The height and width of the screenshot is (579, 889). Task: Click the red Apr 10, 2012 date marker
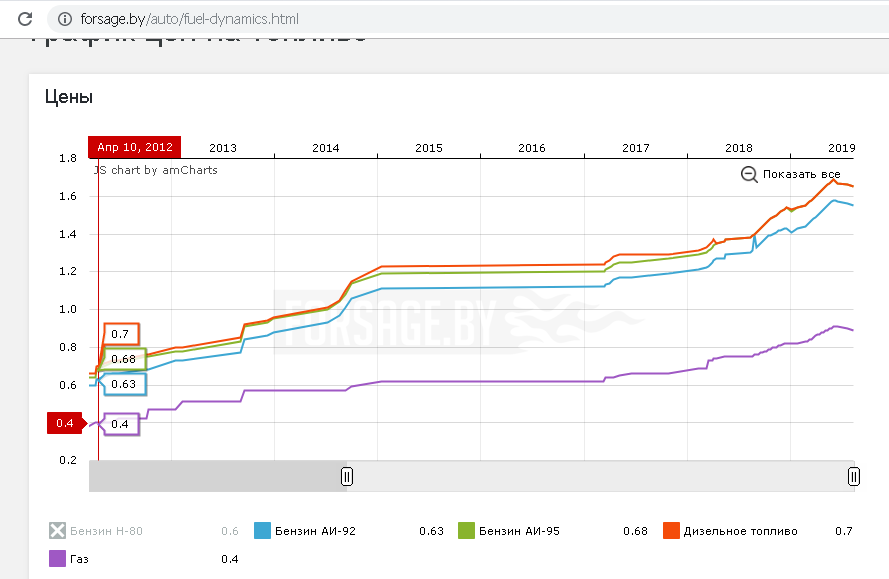coord(134,147)
